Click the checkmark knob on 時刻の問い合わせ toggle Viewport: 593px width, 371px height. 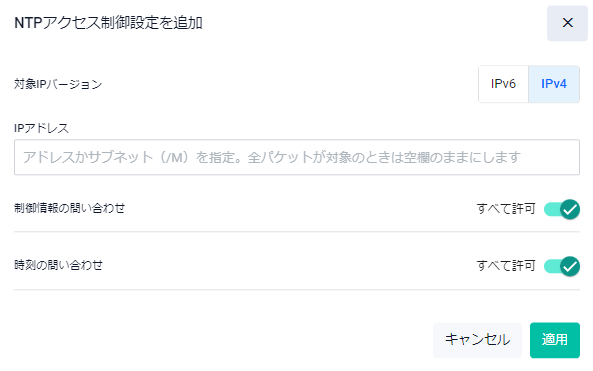[570, 266]
